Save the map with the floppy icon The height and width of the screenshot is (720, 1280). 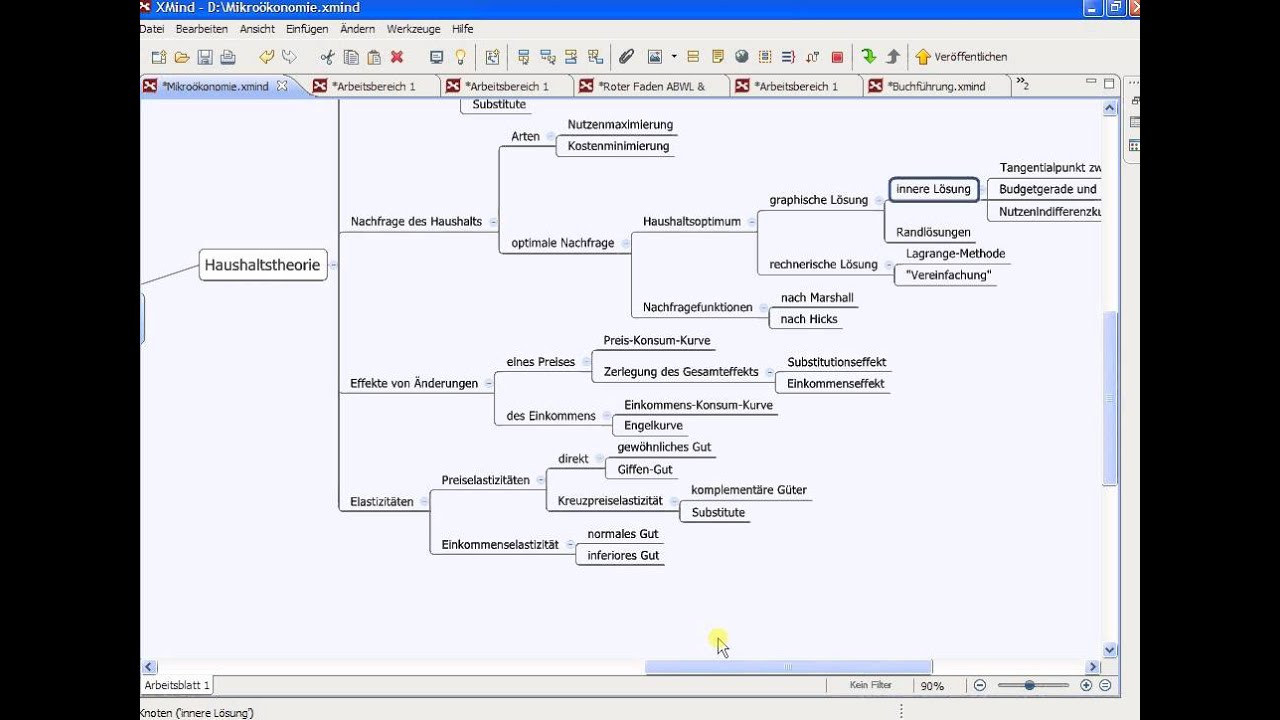coord(205,57)
